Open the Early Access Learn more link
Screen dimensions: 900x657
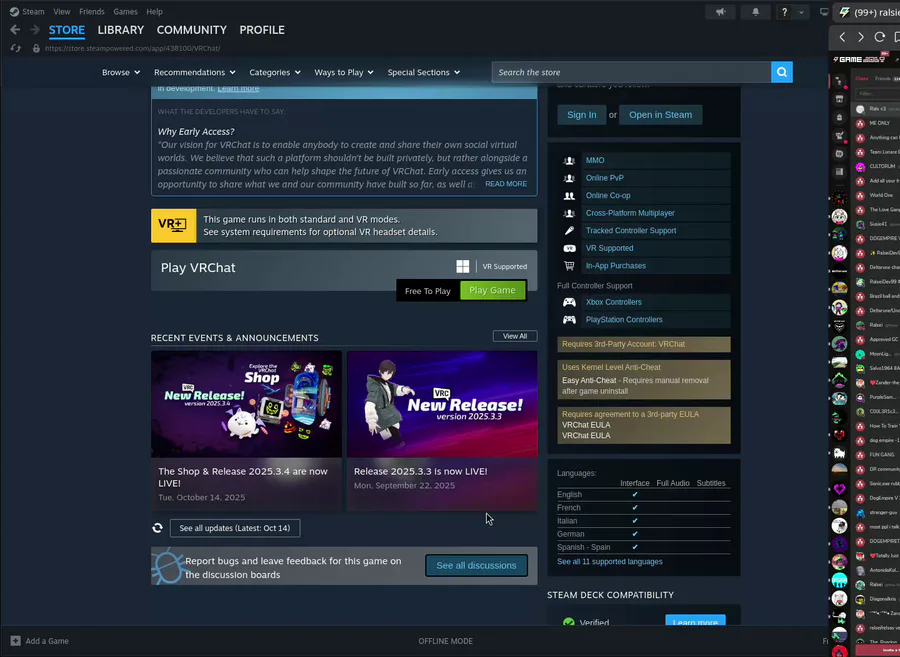238,88
